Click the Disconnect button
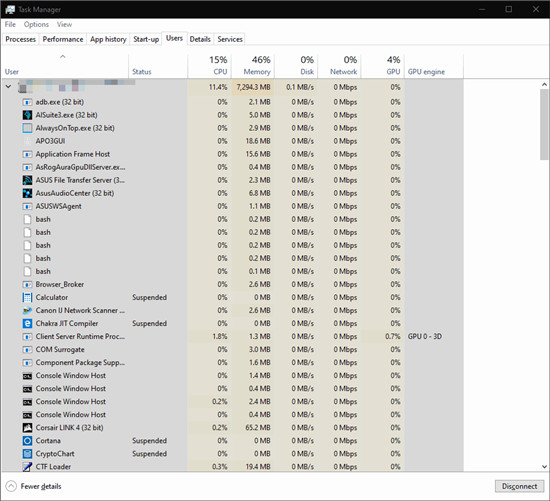 tap(519, 486)
